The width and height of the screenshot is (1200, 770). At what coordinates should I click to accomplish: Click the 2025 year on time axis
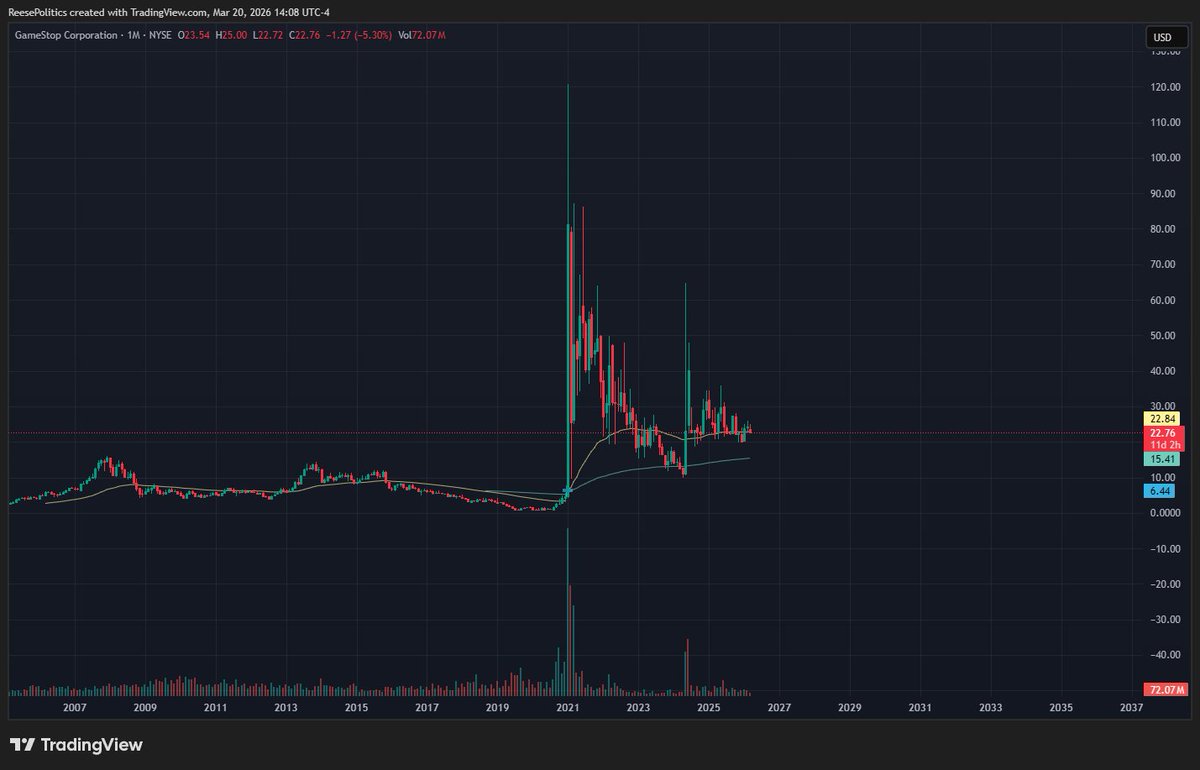709,708
